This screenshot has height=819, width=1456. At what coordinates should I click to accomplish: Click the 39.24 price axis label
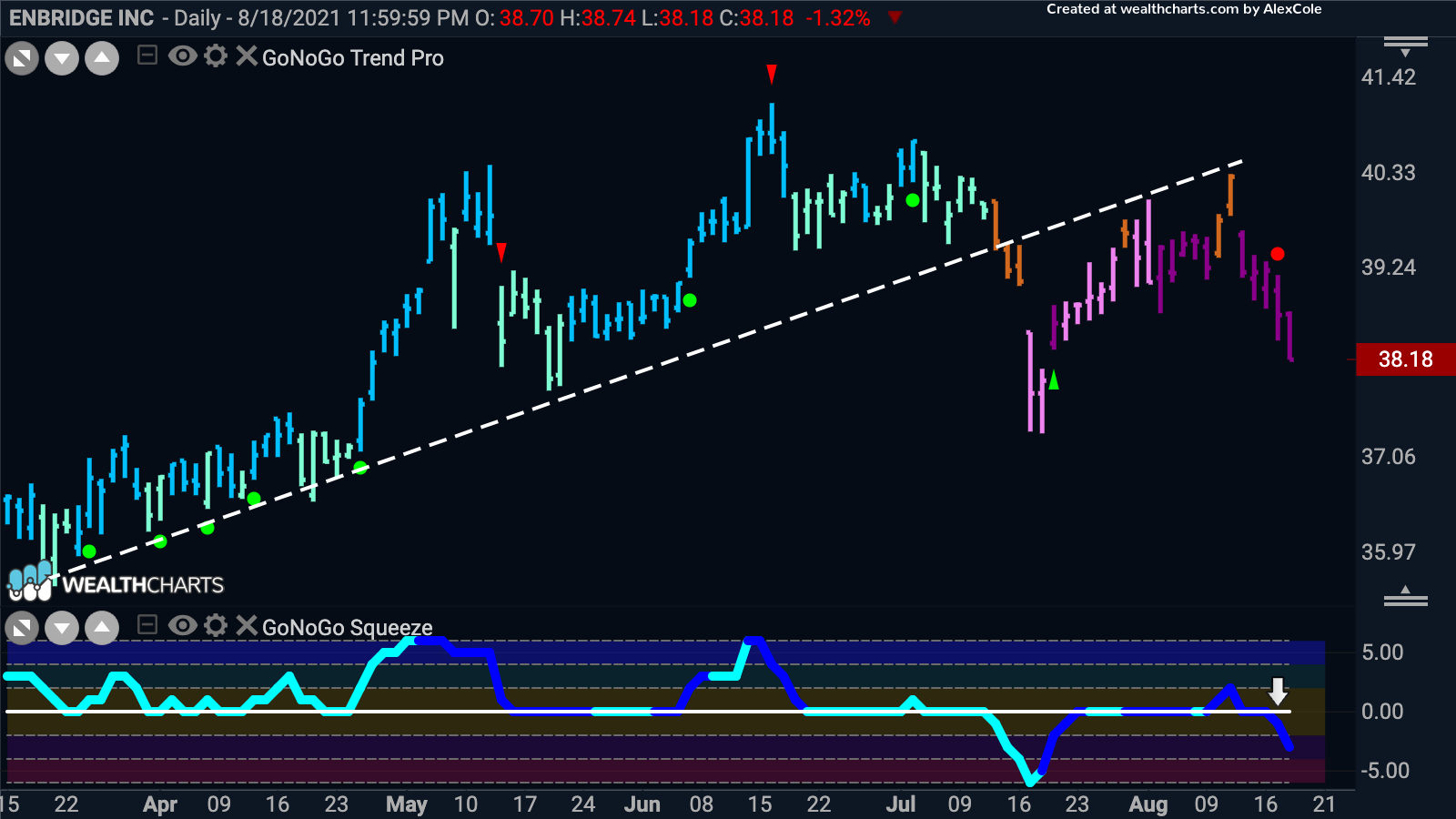click(1389, 268)
